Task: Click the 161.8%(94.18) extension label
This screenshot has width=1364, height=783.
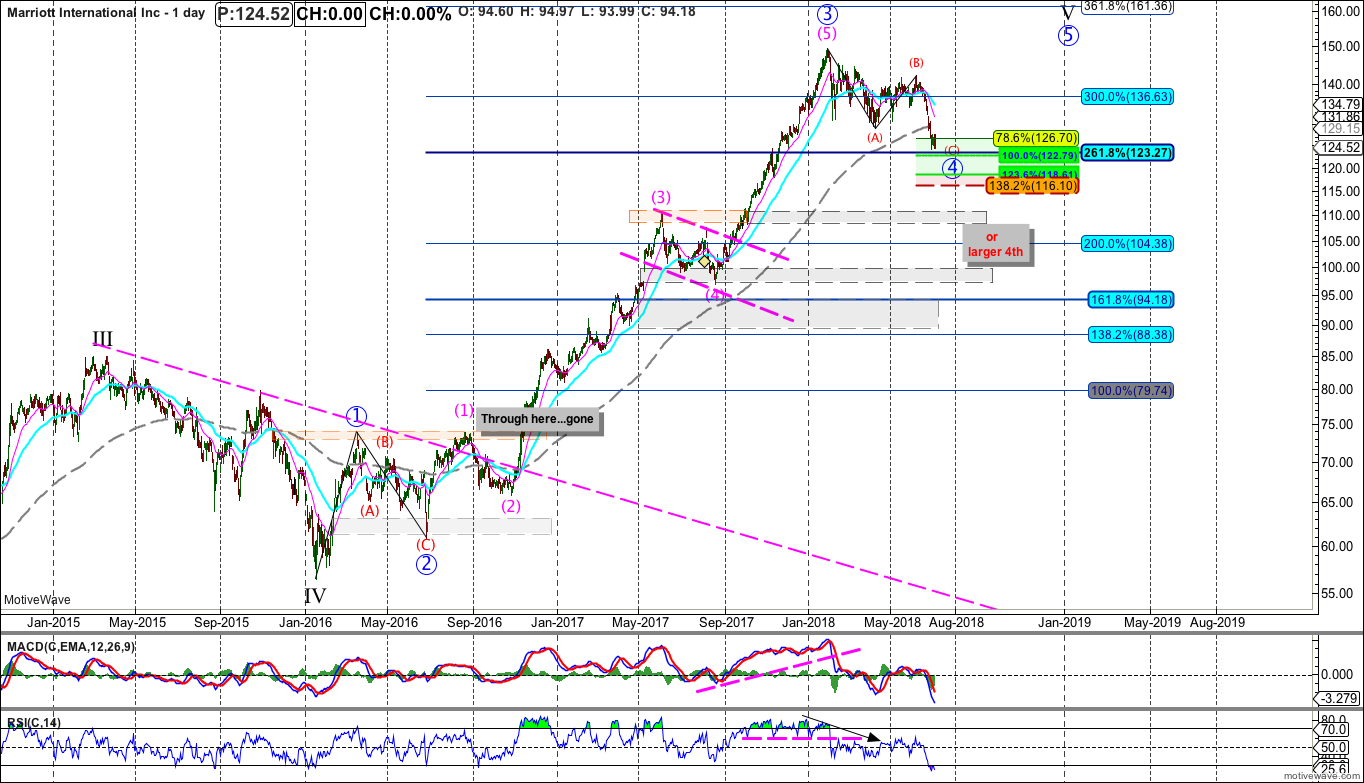Action: coord(1131,299)
